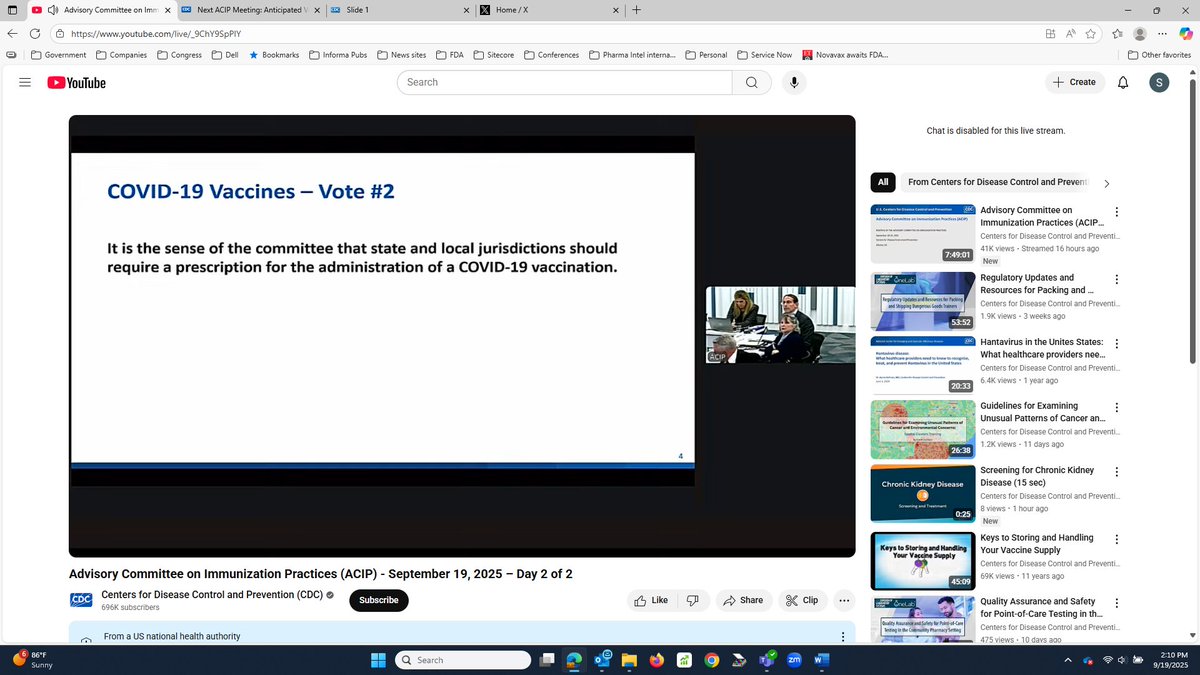The width and height of the screenshot is (1200, 675).
Task: Click in the YouTube search field
Action: click(565, 82)
